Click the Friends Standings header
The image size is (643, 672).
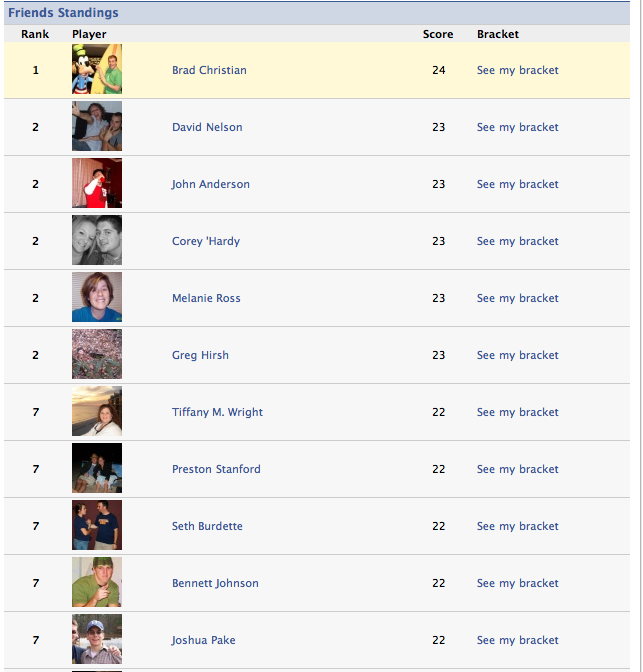click(63, 13)
